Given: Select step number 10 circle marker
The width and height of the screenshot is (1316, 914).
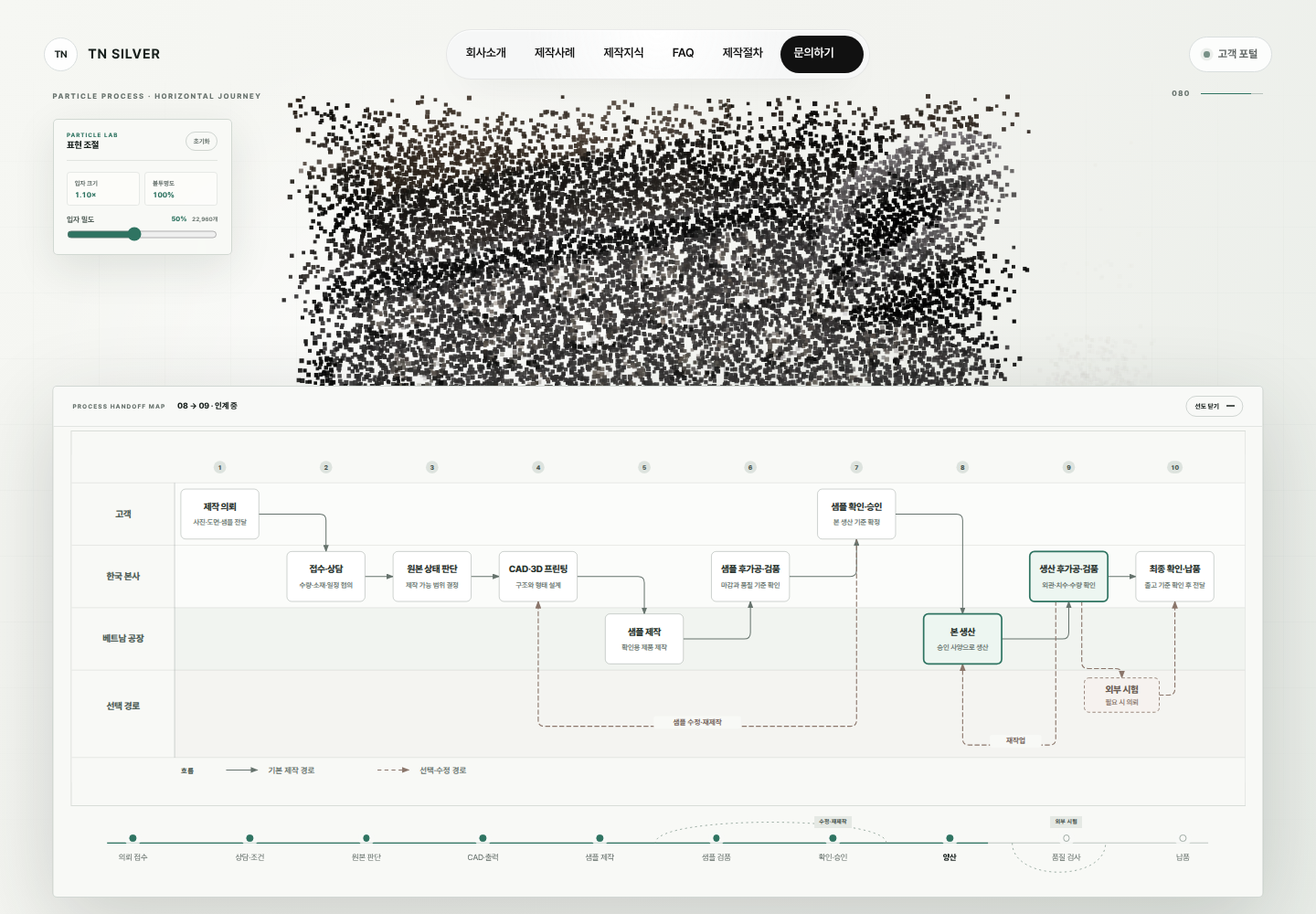Looking at the screenshot, I should click(x=1174, y=467).
